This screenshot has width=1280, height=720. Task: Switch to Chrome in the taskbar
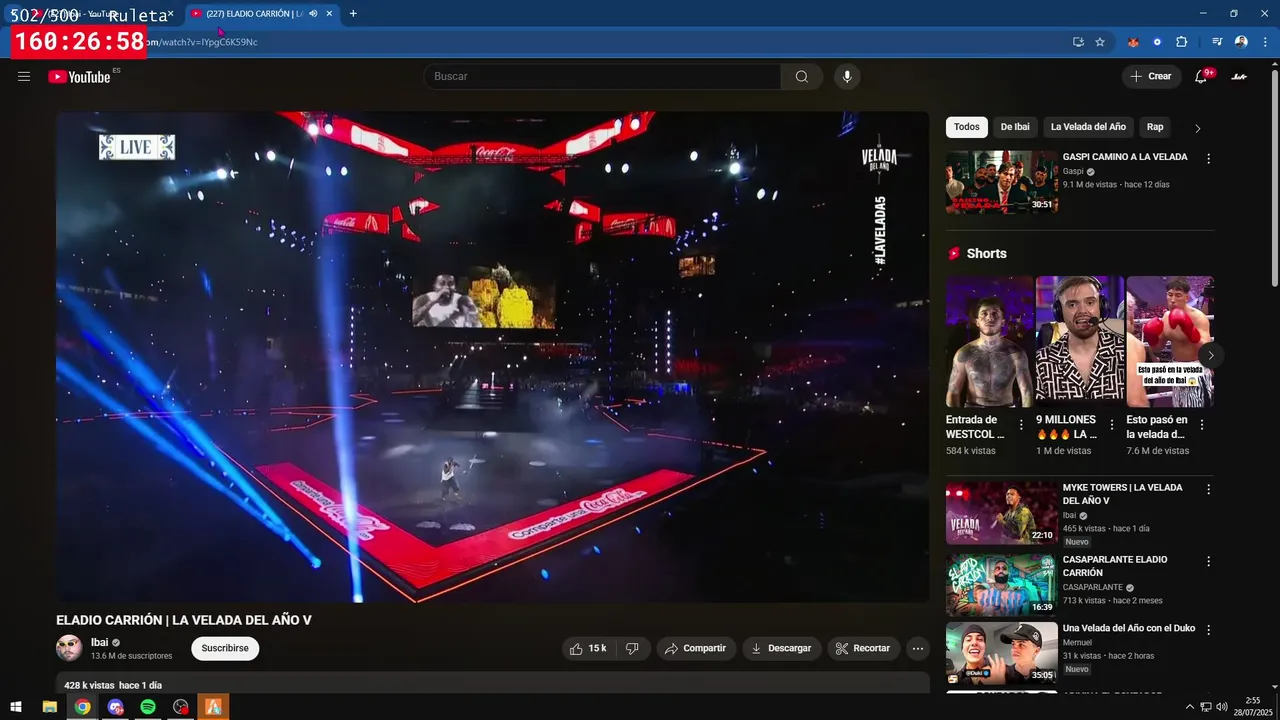[82, 707]
